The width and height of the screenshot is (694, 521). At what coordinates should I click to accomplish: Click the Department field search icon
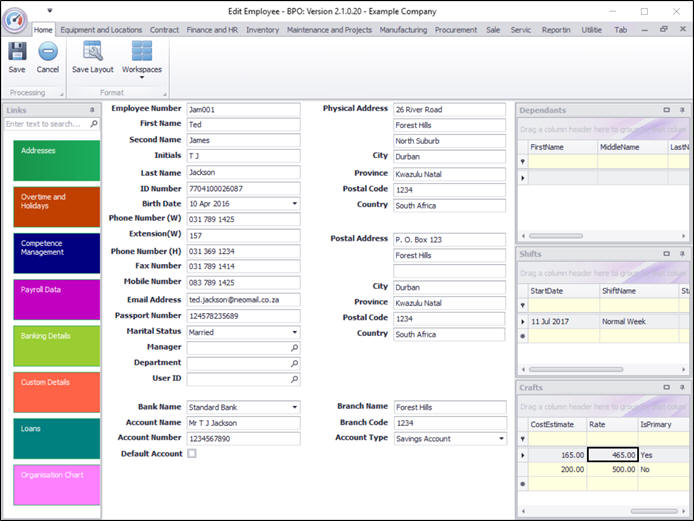point(294,364)
